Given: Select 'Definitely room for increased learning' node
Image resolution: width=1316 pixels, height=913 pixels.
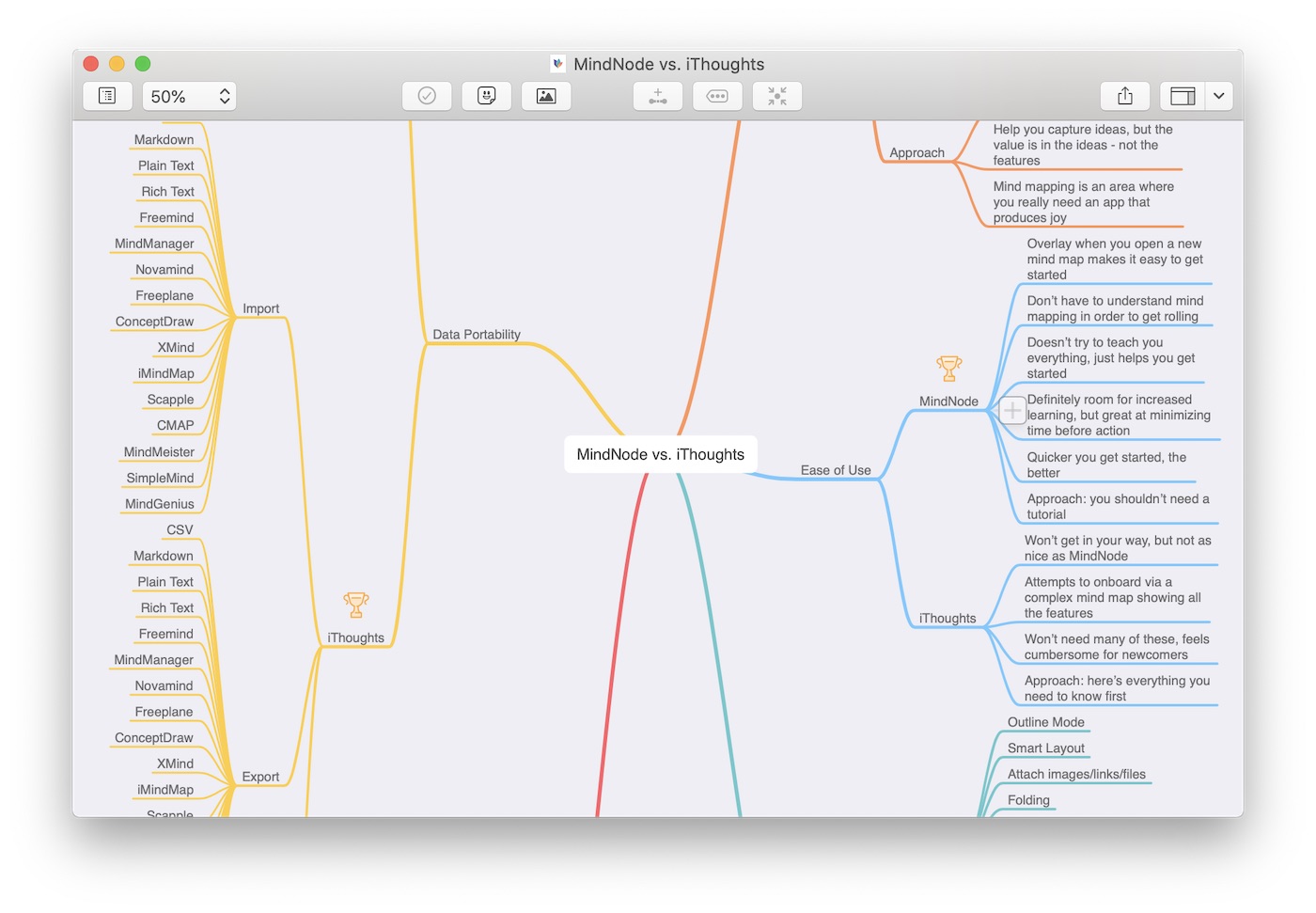Looking at the screenshot, I should coord(1119,416).
